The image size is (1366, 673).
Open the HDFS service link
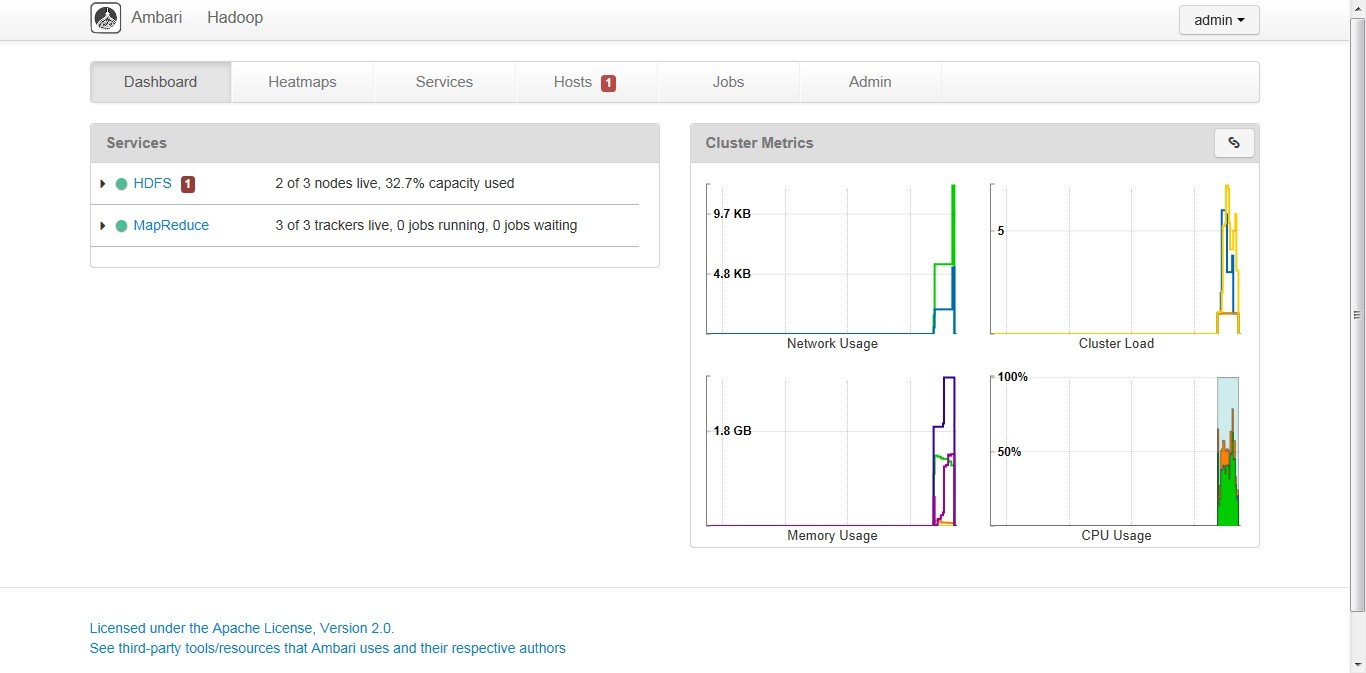[x=152, y=184]
